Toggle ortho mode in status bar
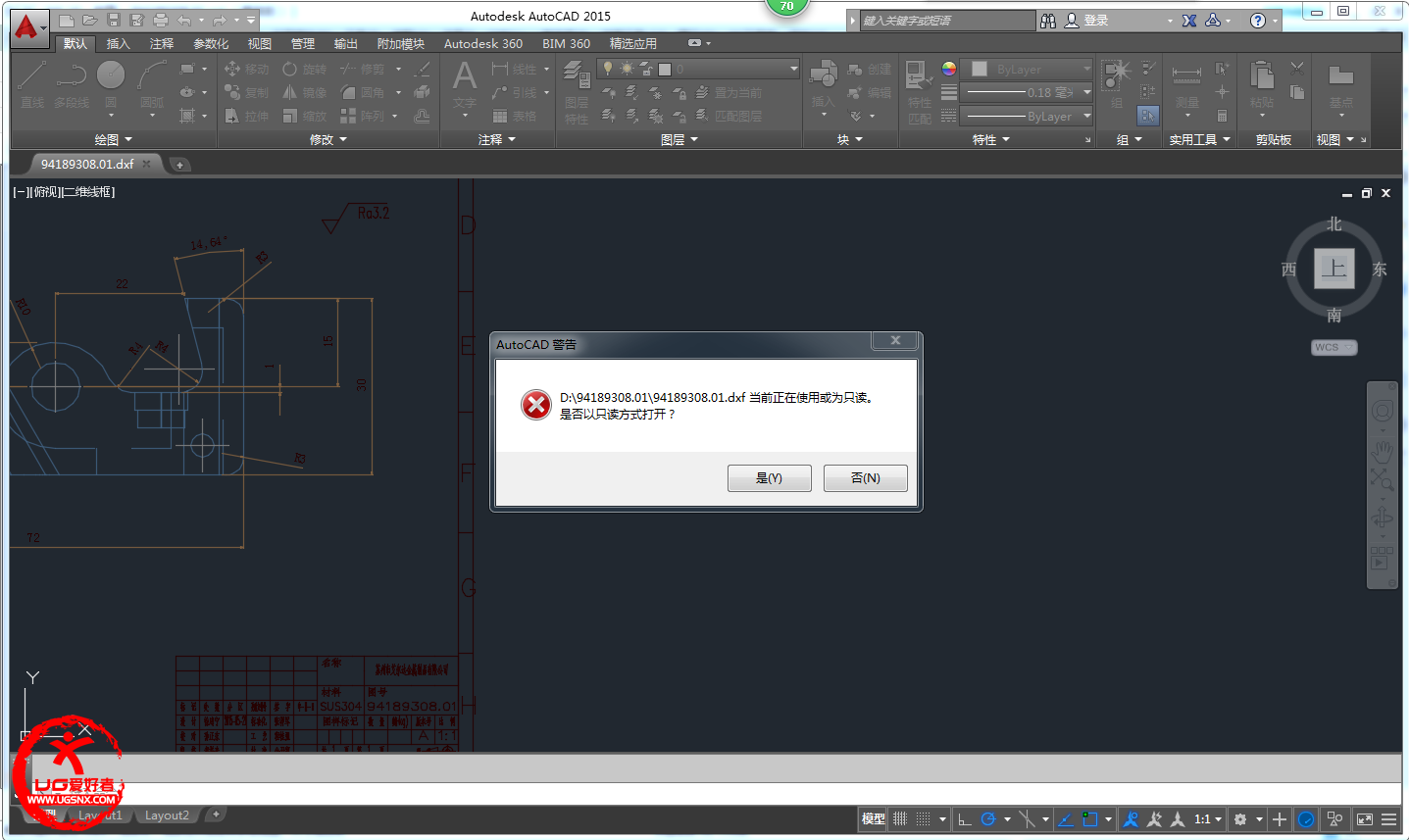This screenshot has width=1409, height=840. pyautogui.click(x=965, y=818)
